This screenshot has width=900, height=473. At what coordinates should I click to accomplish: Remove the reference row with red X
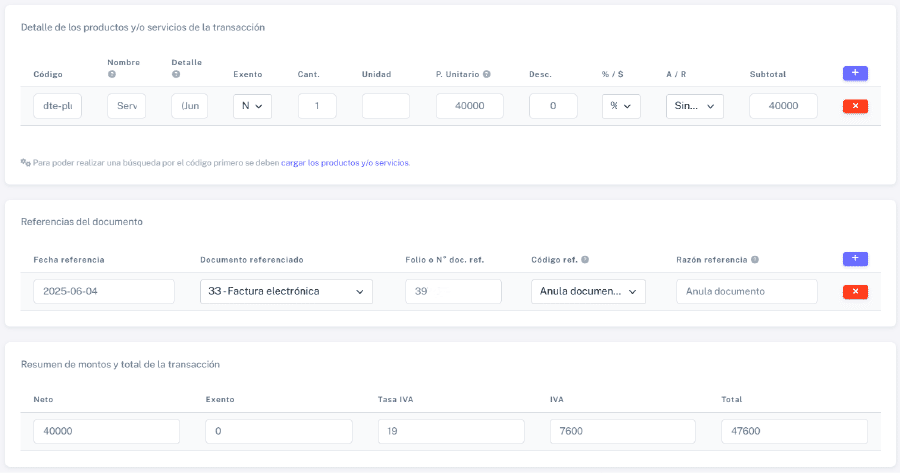(x=855, y=292)
